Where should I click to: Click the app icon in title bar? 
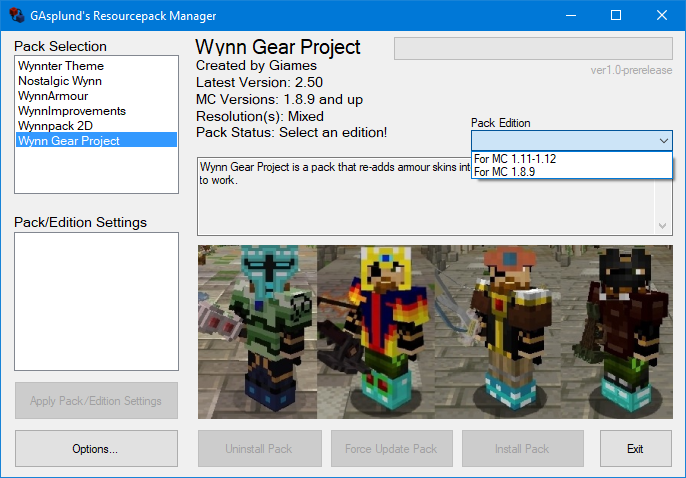click(x=18, y=16)
